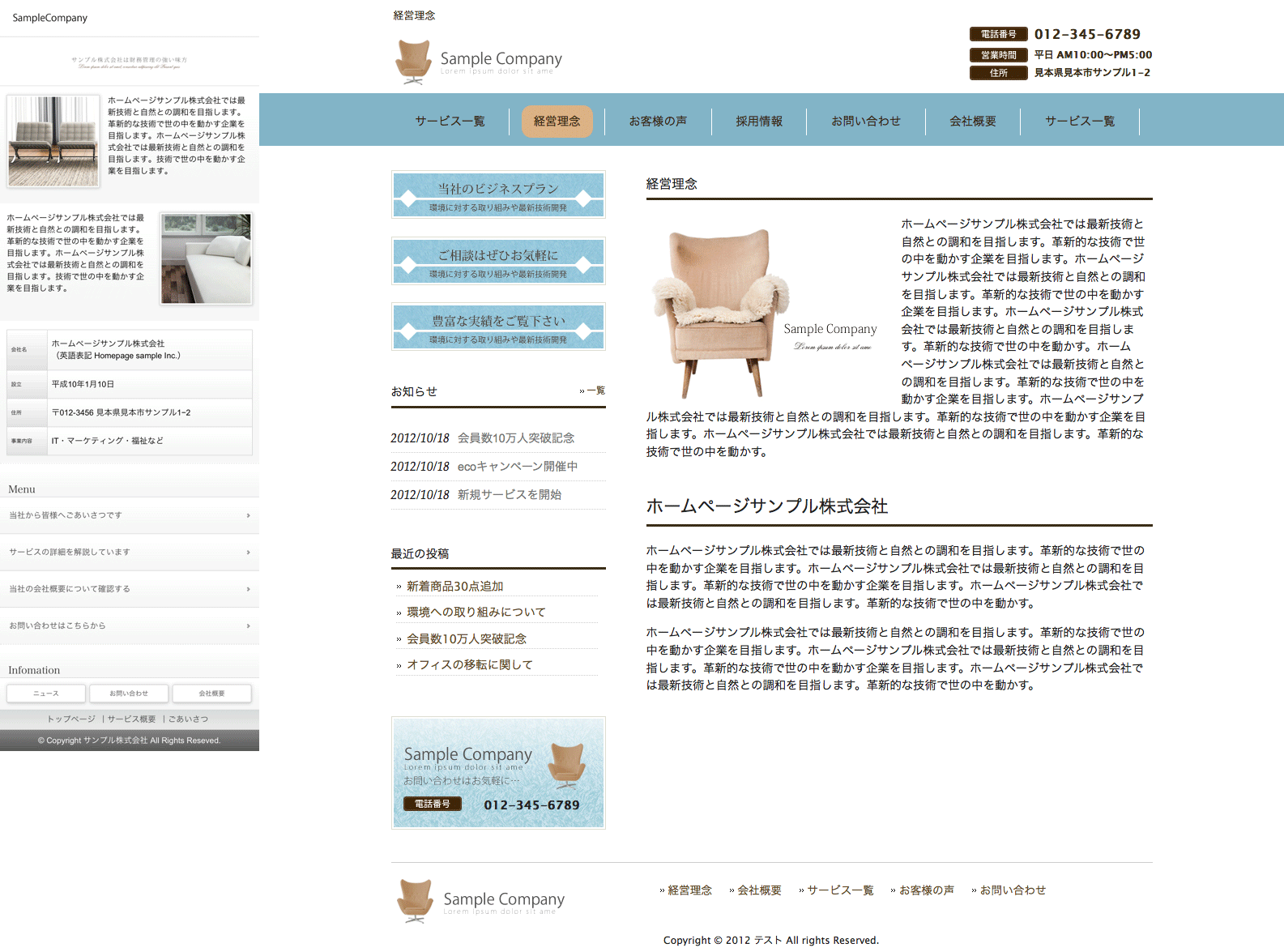Go to お客様の声 in the navigation bar
1284x952 pixels.
tap(658, 122)
